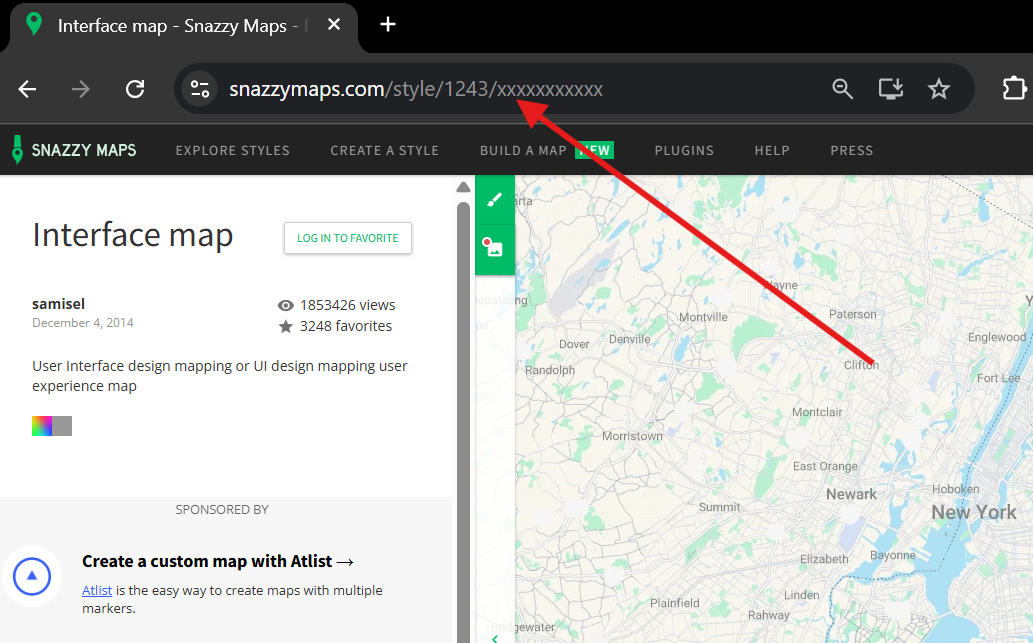Open the browser extensions puzzle icon
This screenshot has width=1033, height=643.
pyautogui.click(x=1014, y=88)
